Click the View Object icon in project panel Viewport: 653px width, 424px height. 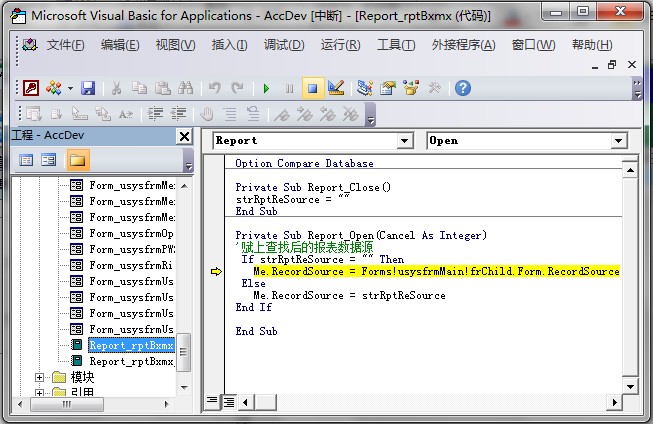coord(49,160)
